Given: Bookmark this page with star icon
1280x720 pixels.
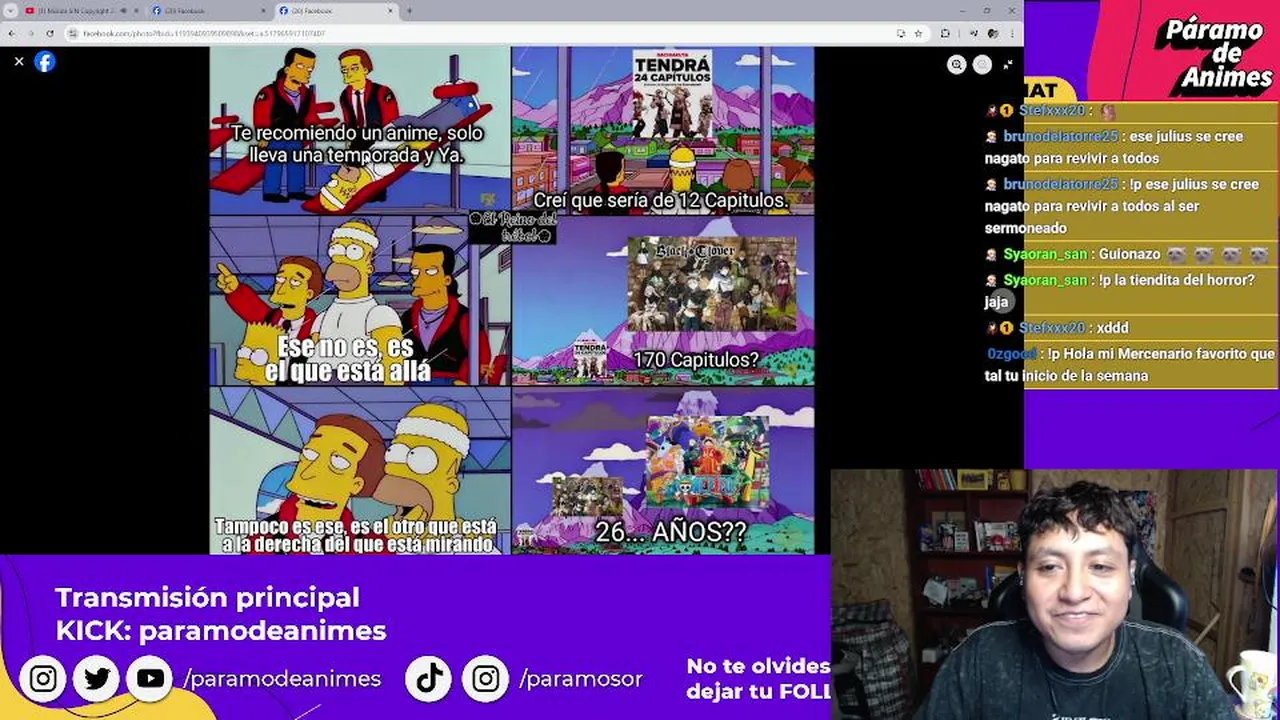Looking at the screenshot, I should tap(918, 33).
